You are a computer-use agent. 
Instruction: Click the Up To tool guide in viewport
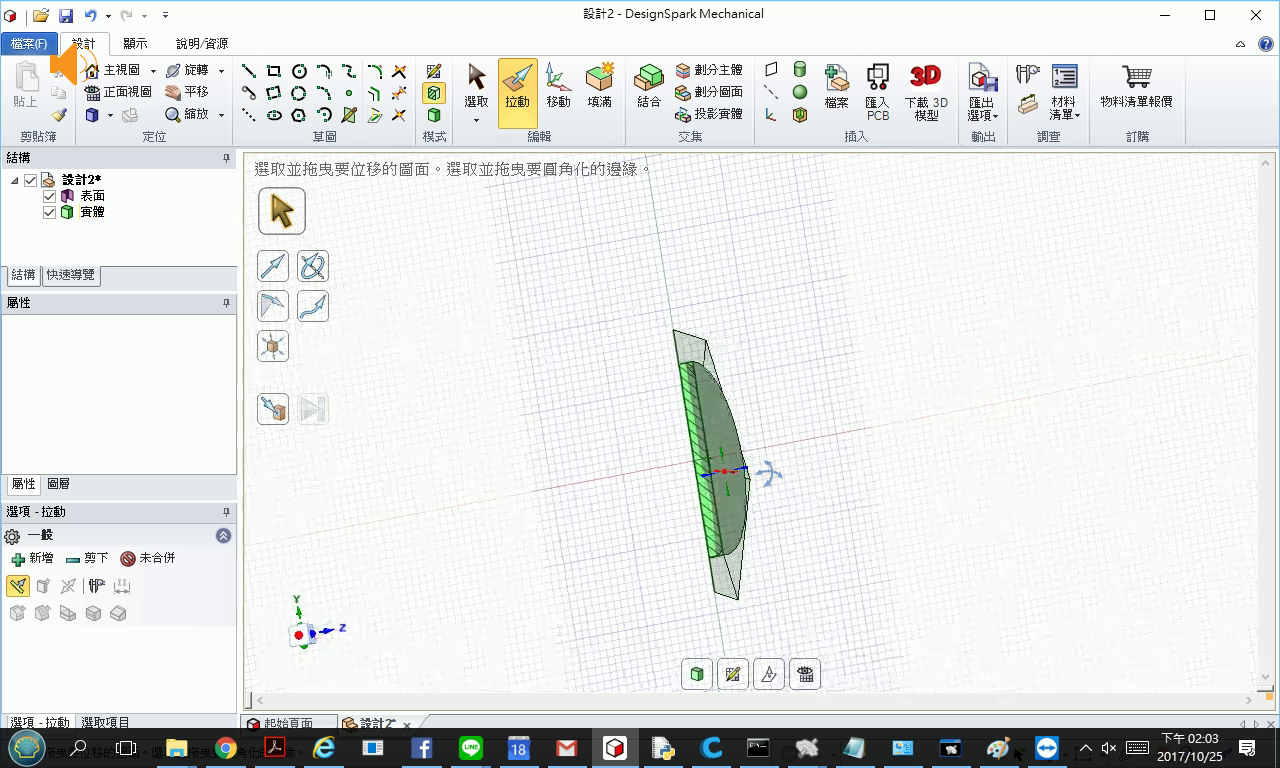coord(273,408)
